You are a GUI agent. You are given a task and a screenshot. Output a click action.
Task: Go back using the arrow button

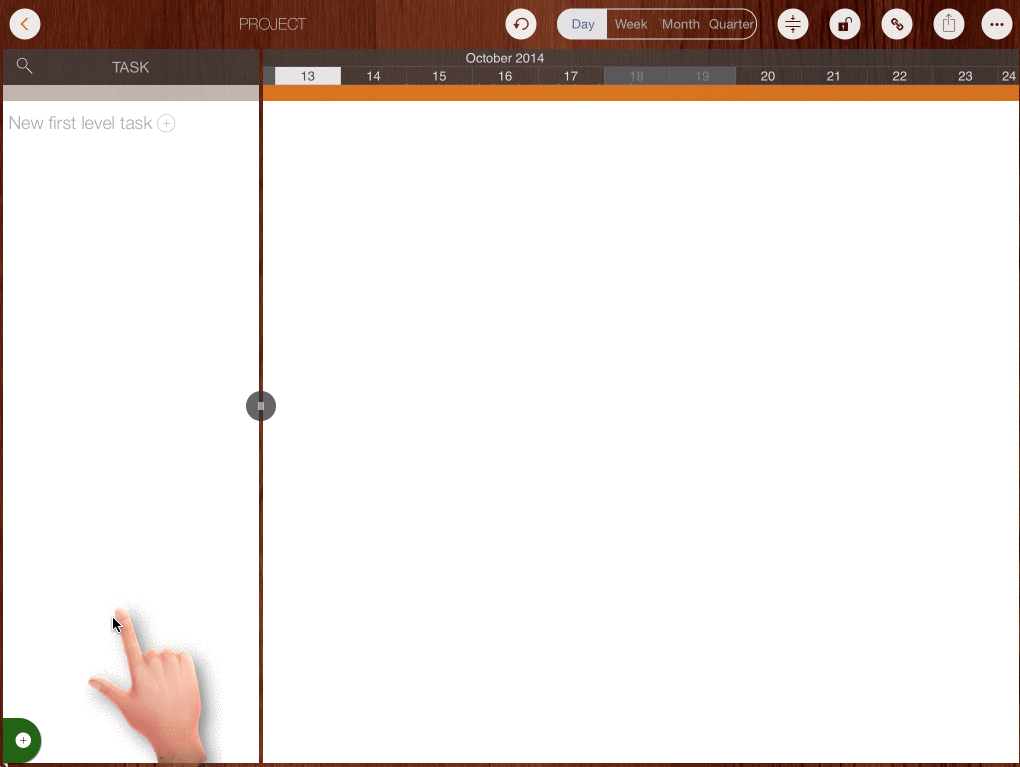(25, 24)
